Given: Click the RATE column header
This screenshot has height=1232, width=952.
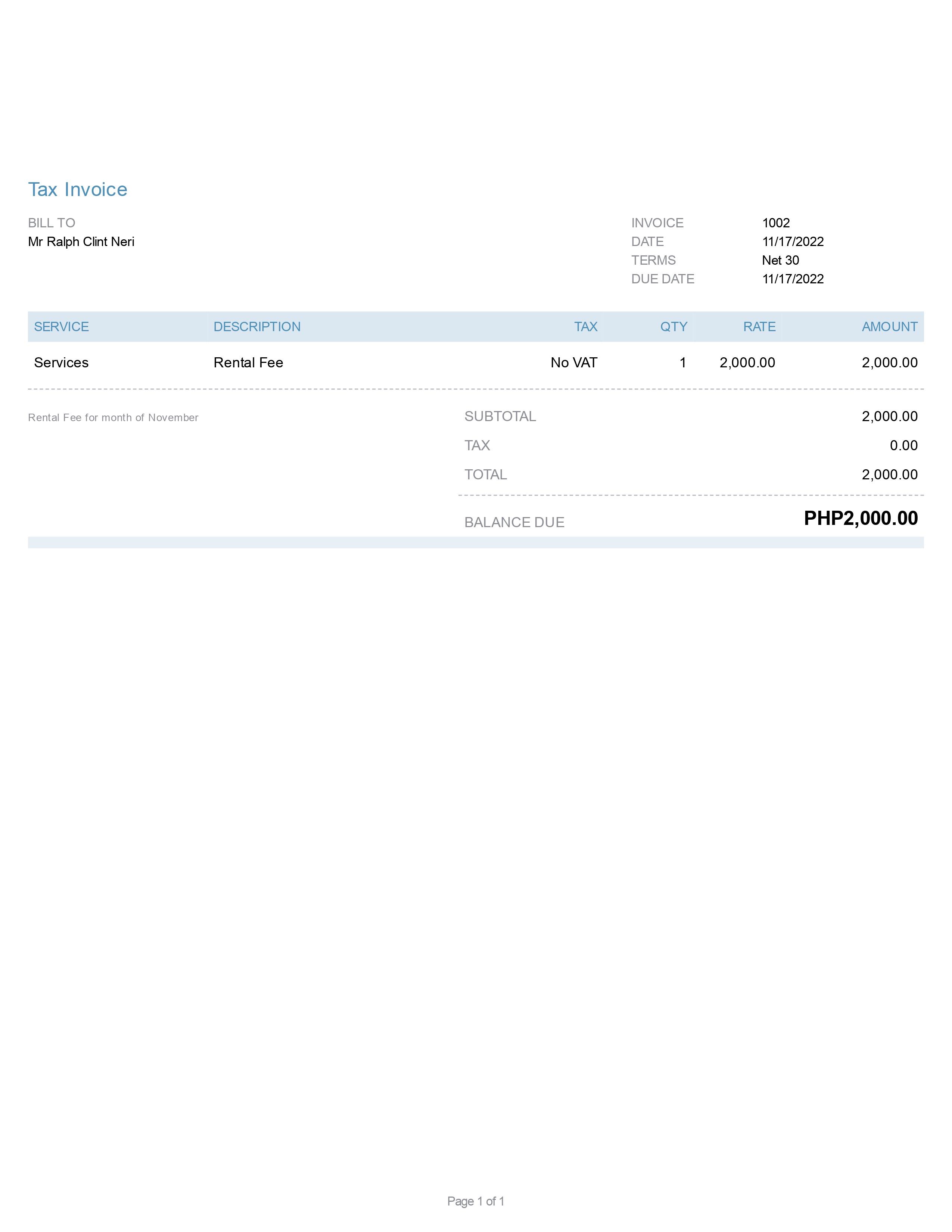Looking at the screenshot, I should click(759, 327).
